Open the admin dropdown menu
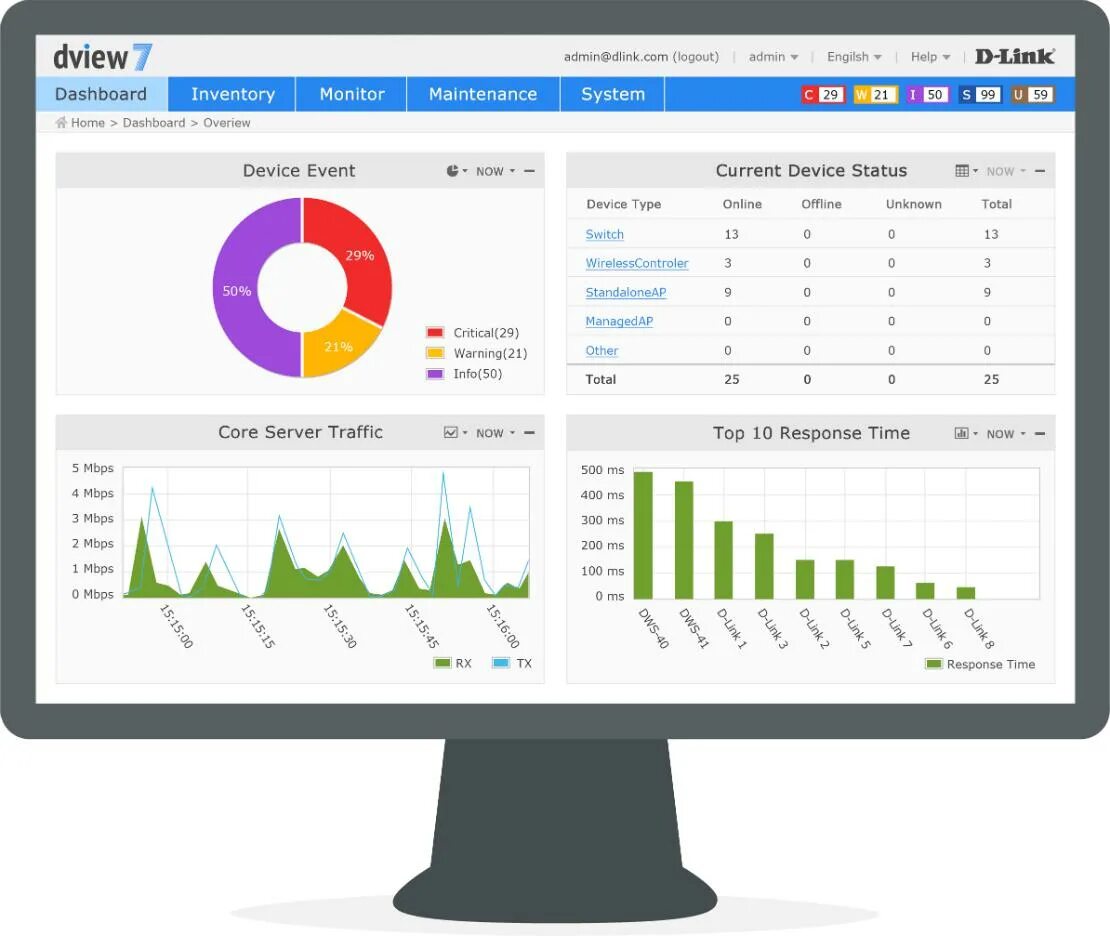The image size is (1110, 936). coord(774,57)
